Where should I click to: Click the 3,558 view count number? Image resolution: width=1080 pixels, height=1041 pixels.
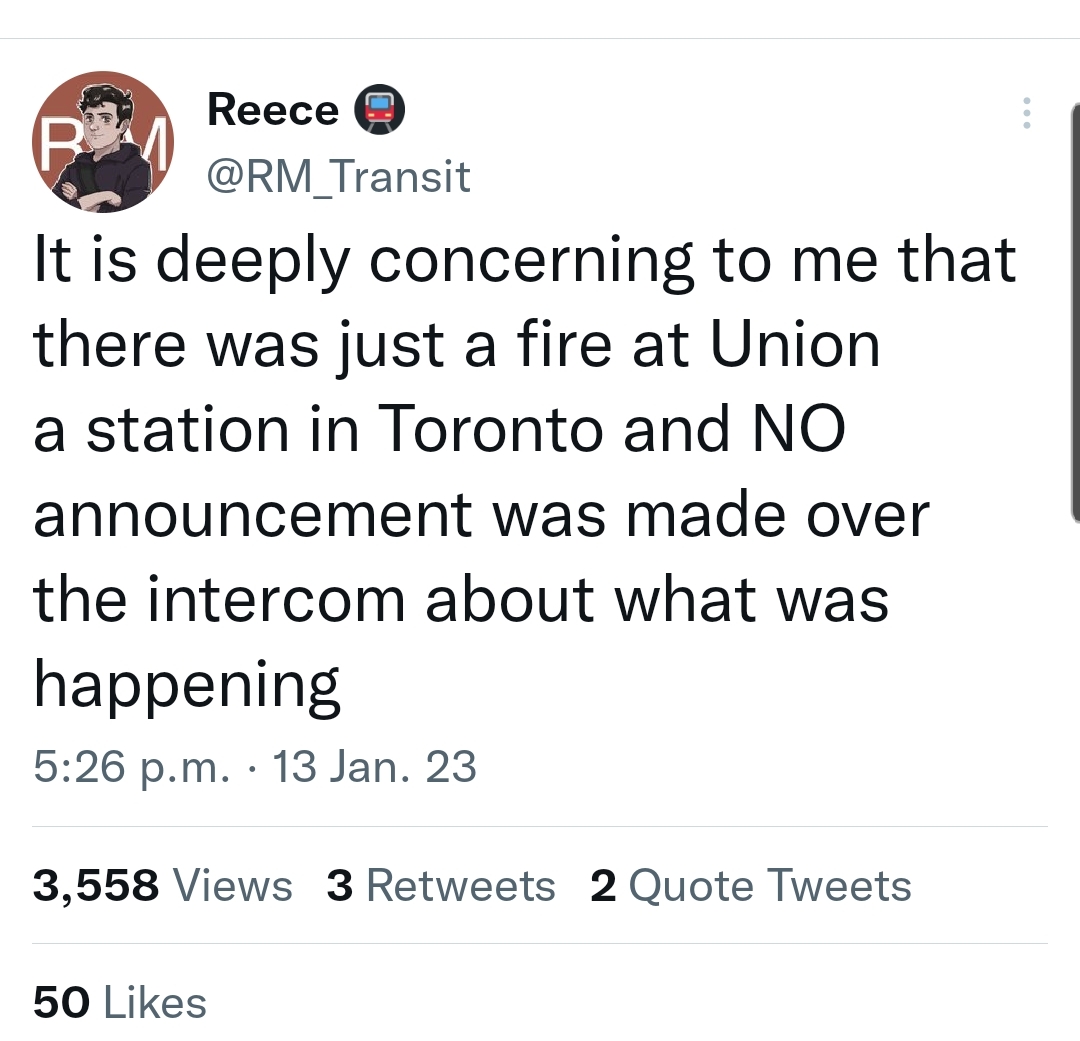[x=96, y=886]
